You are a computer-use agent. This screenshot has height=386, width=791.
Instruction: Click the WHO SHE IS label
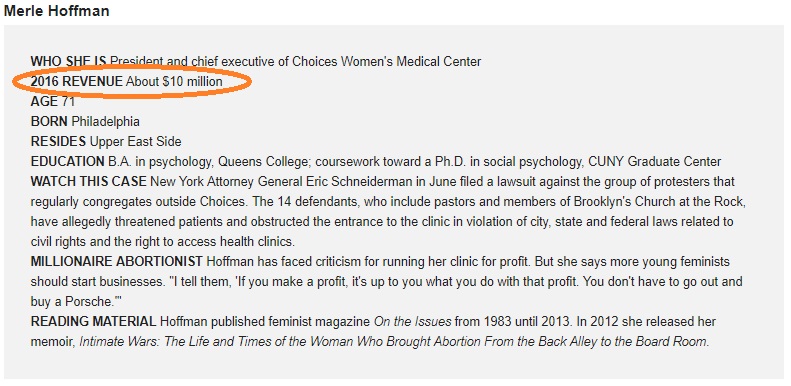[69, 62]
